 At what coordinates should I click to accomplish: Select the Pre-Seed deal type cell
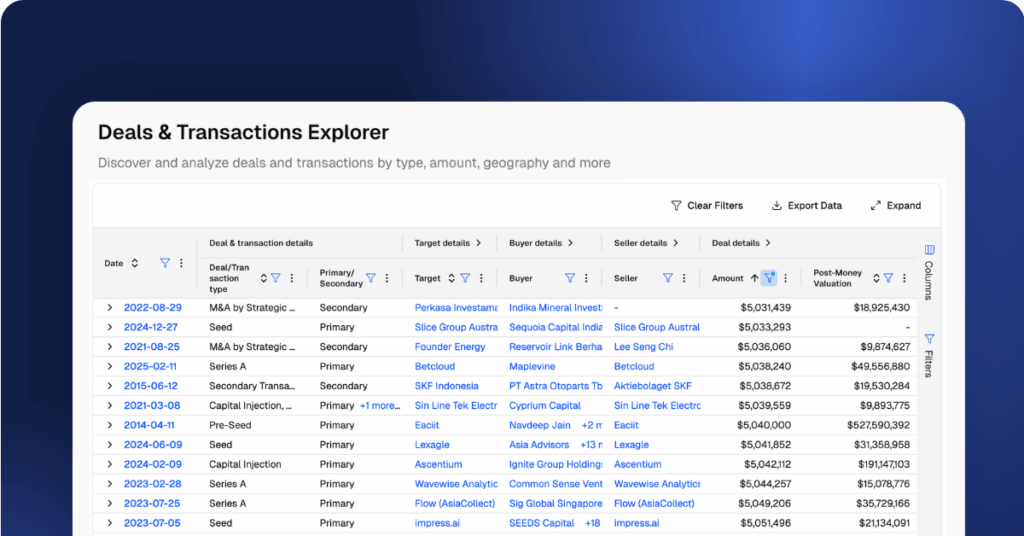click(x=230, y=425)
